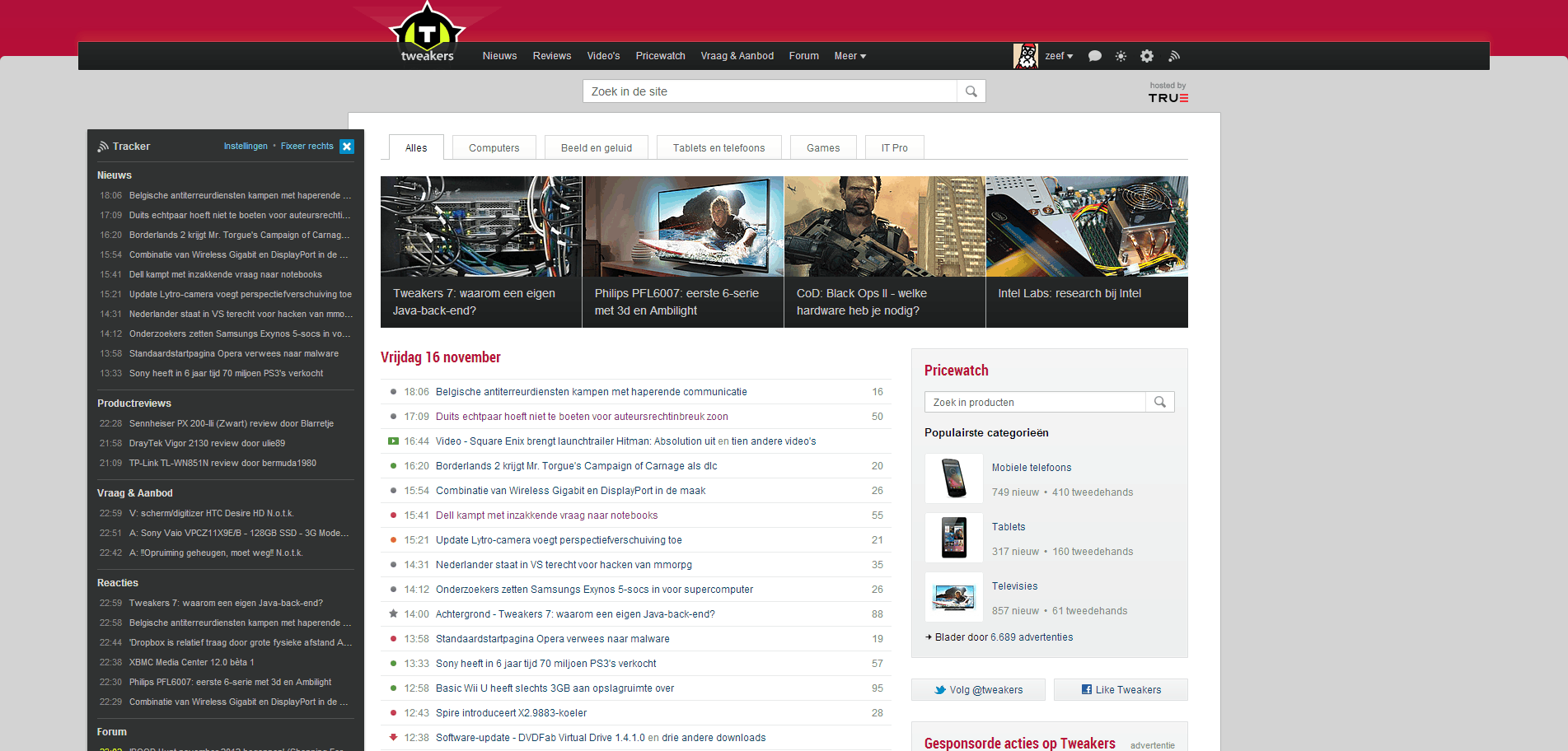Click the zeef user avatar
This screenshot has height=751, width=1568.
pyautogui.click(x=1026, y=56)
